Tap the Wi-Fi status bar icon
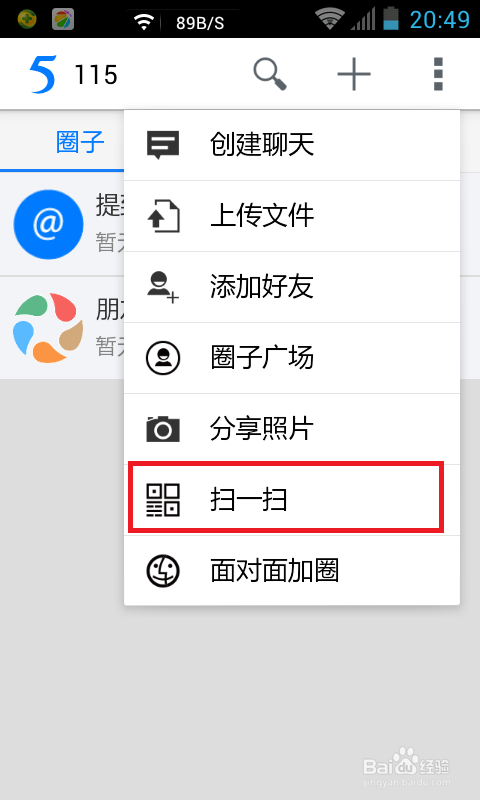 tap(328, 19)
